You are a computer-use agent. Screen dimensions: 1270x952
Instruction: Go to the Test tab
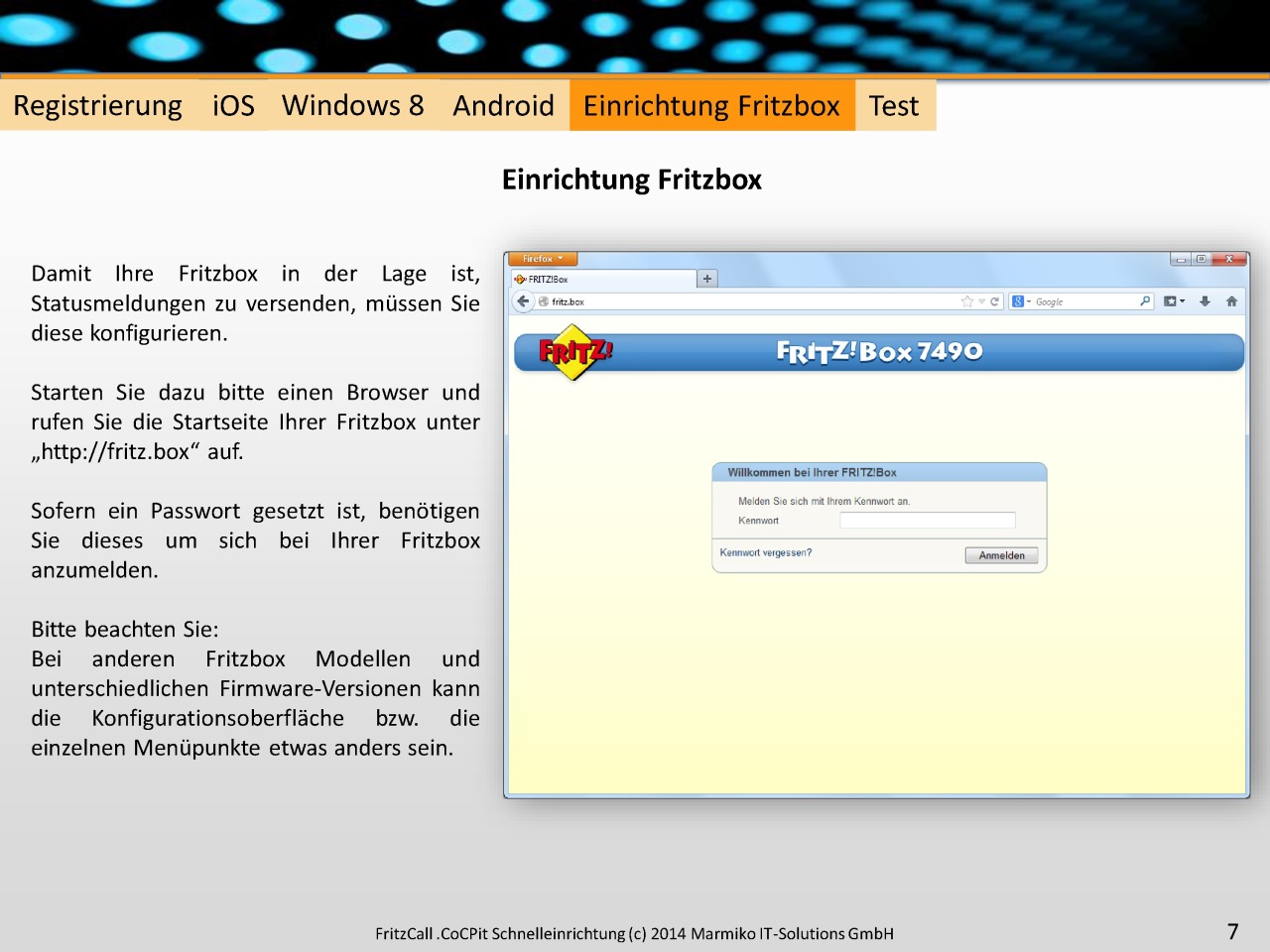[x=894, y=106]
